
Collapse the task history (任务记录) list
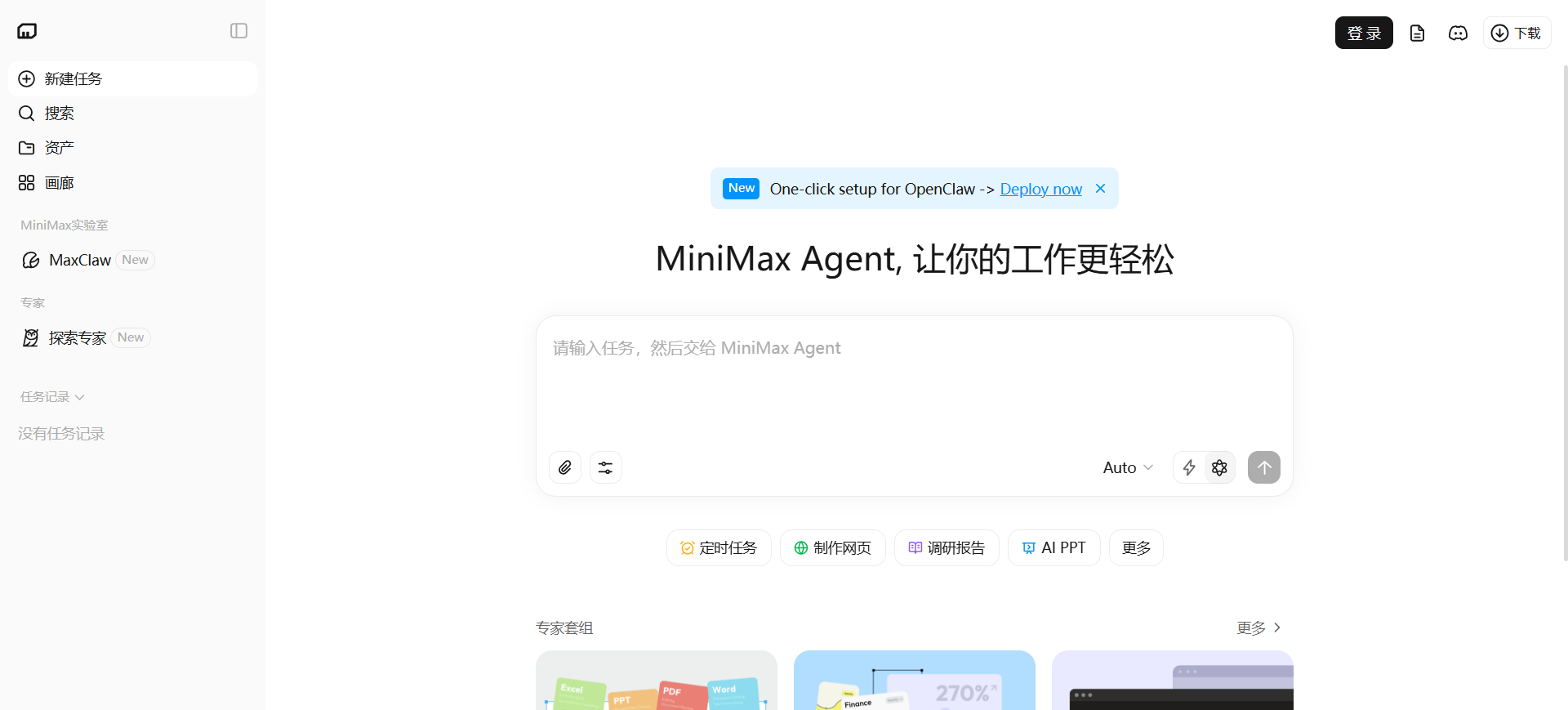pos(52,397)
